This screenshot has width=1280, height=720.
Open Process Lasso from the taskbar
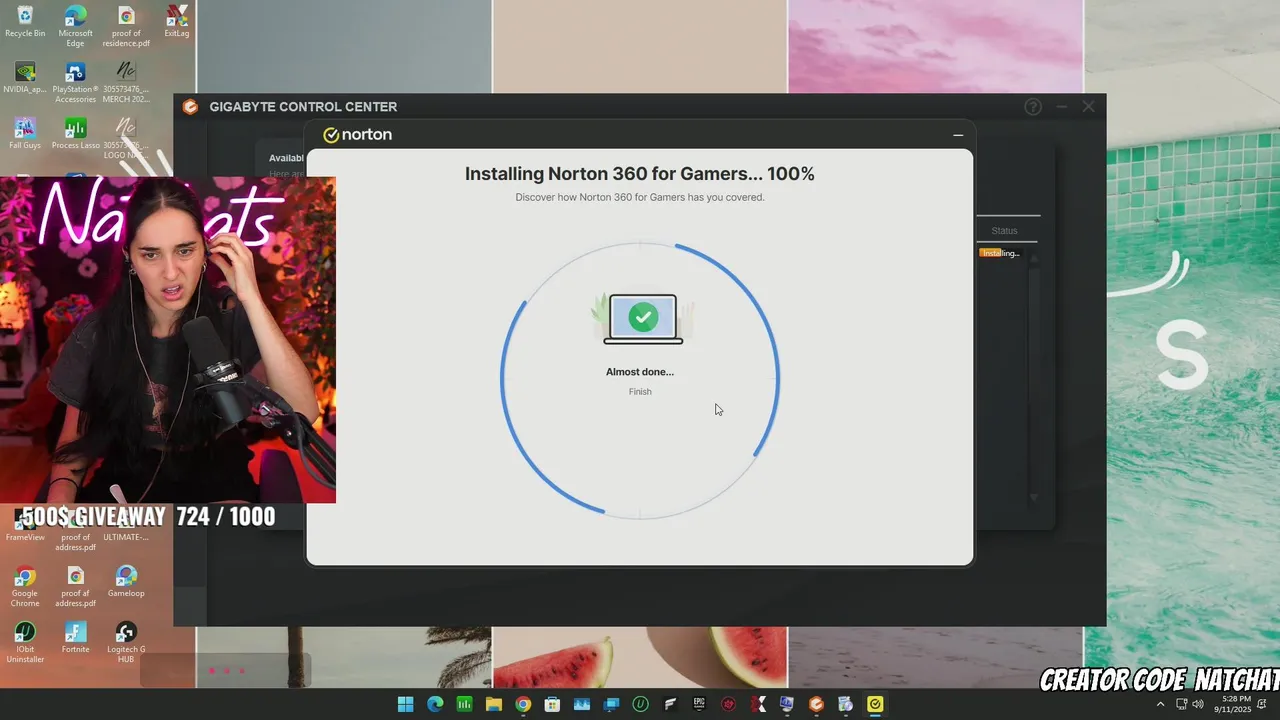(464, 704)
